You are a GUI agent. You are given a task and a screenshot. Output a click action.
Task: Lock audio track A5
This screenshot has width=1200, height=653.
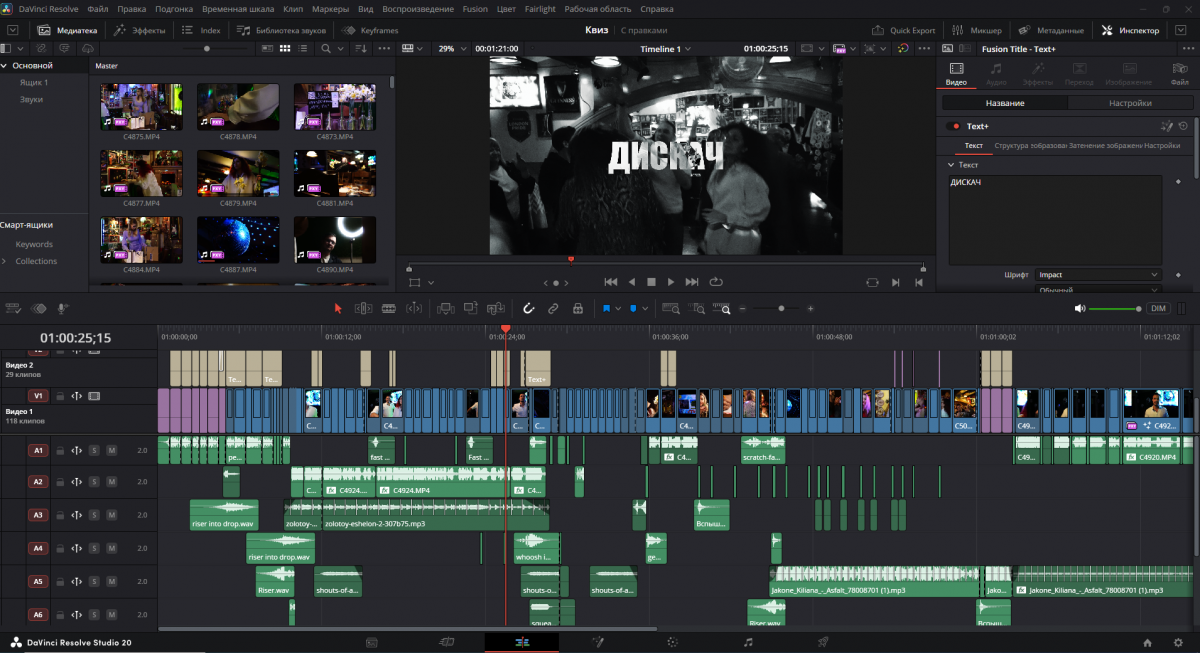point(60,581)
